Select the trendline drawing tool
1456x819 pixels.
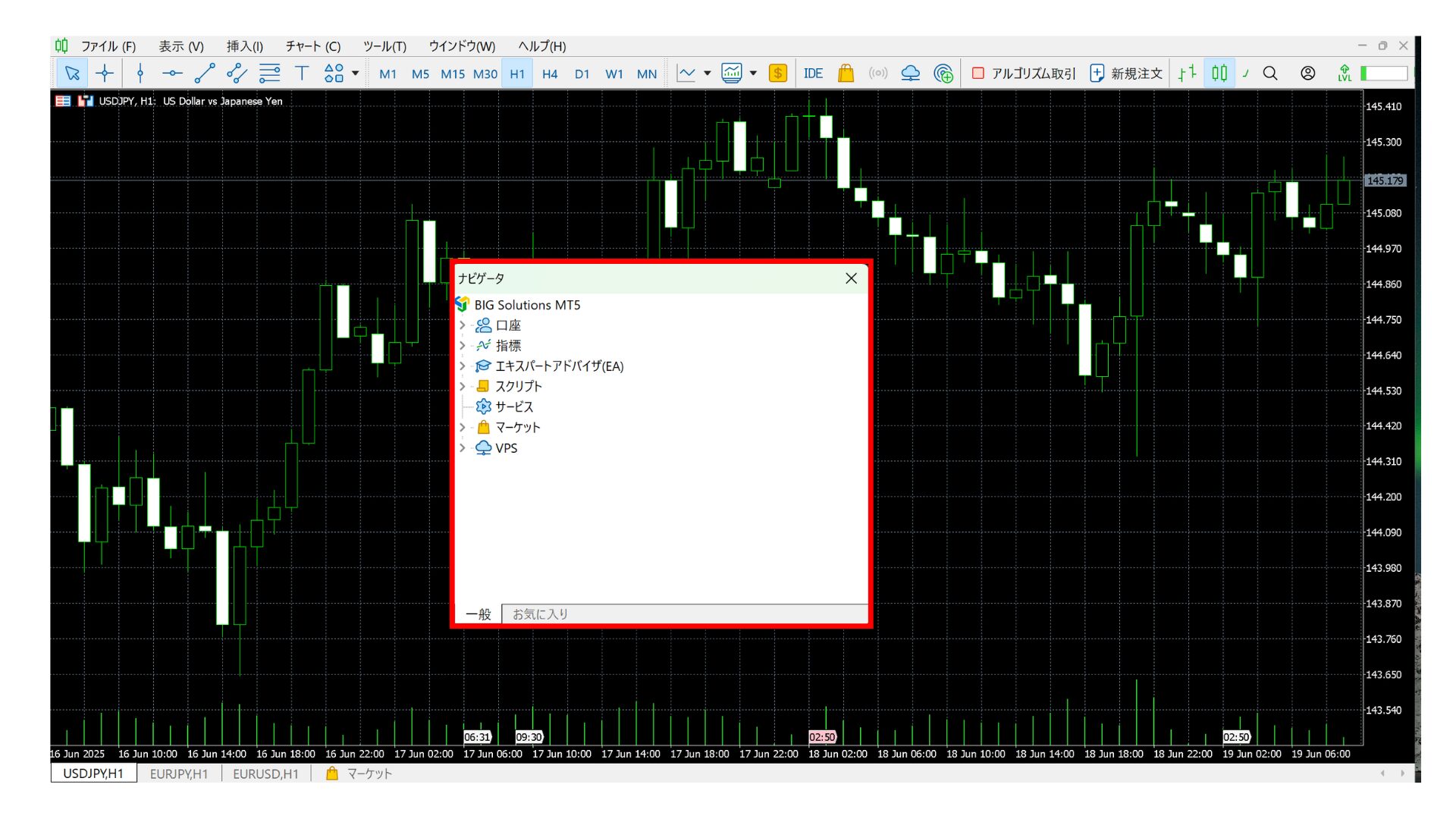(204, 74)
